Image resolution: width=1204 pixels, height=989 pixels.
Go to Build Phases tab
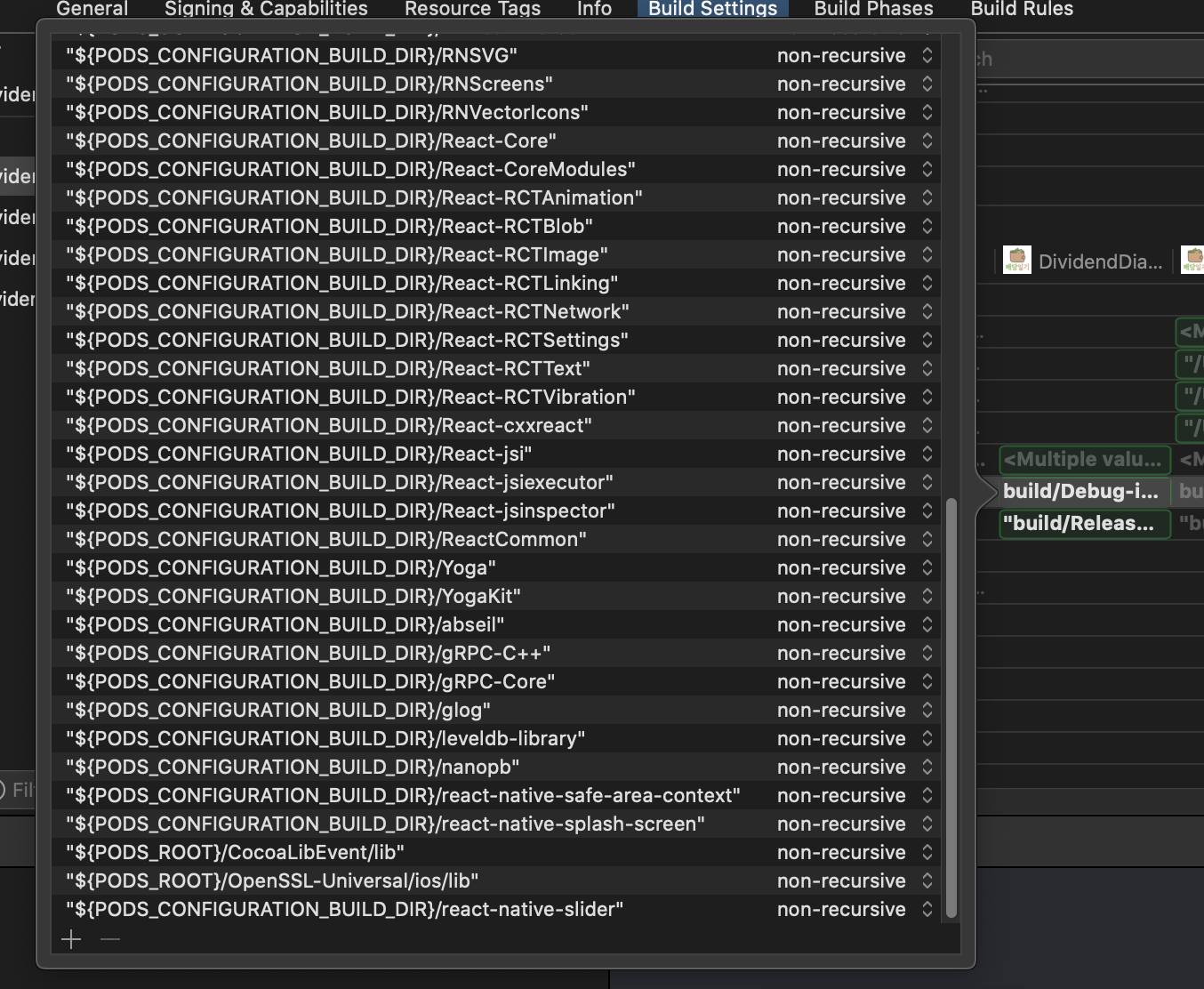pos(873,9)
